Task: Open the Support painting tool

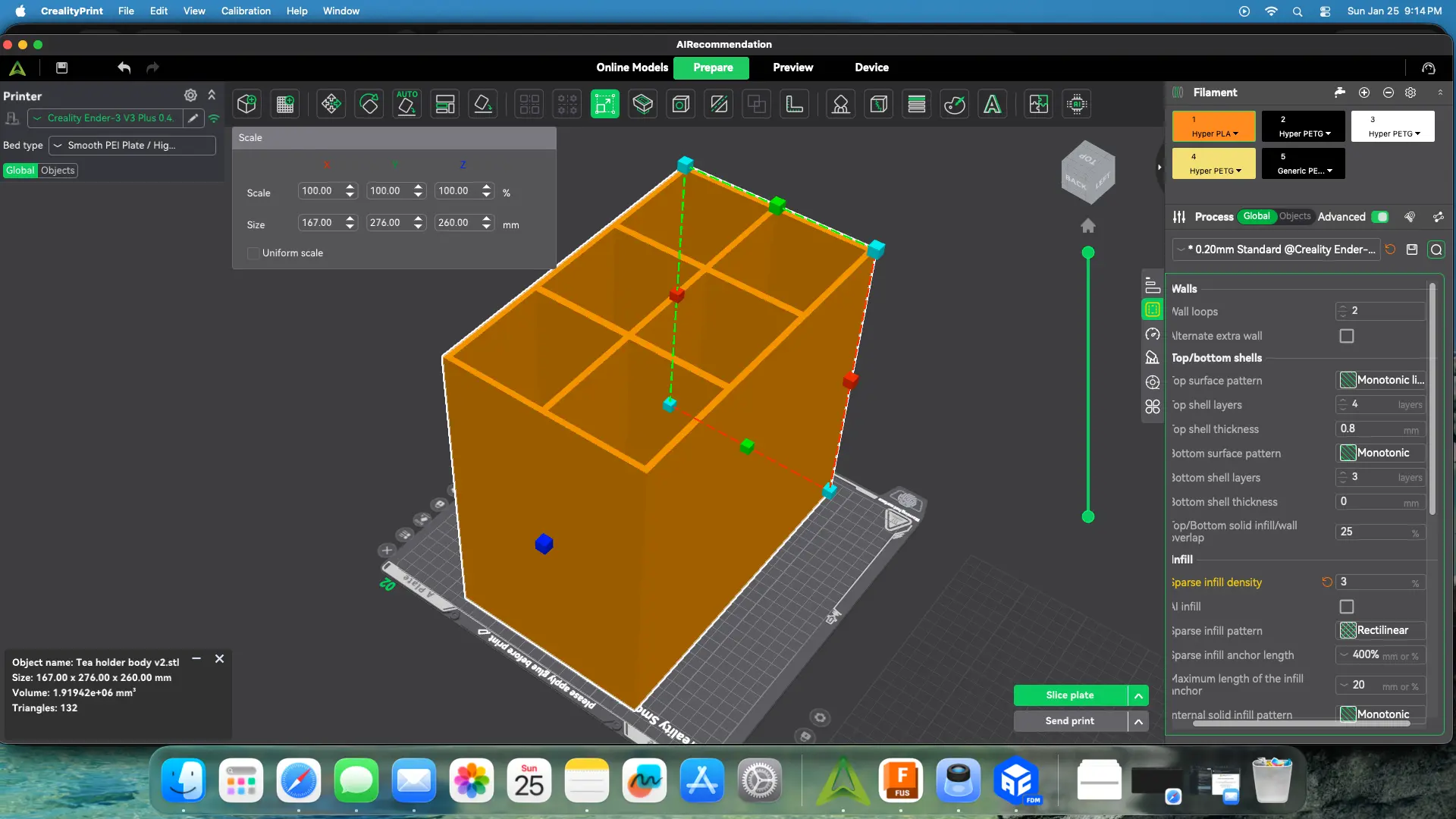Action: click(841, 104)
